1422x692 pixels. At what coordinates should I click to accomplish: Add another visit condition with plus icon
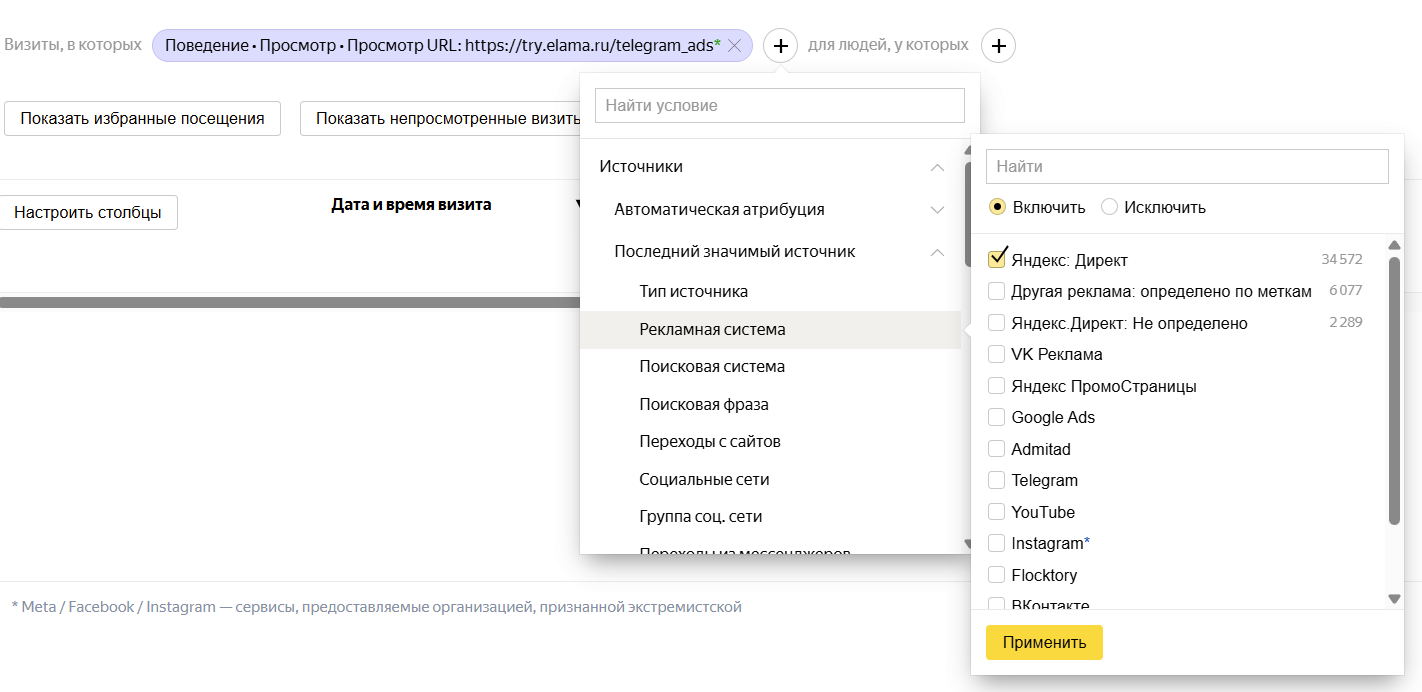coord(780,45)
